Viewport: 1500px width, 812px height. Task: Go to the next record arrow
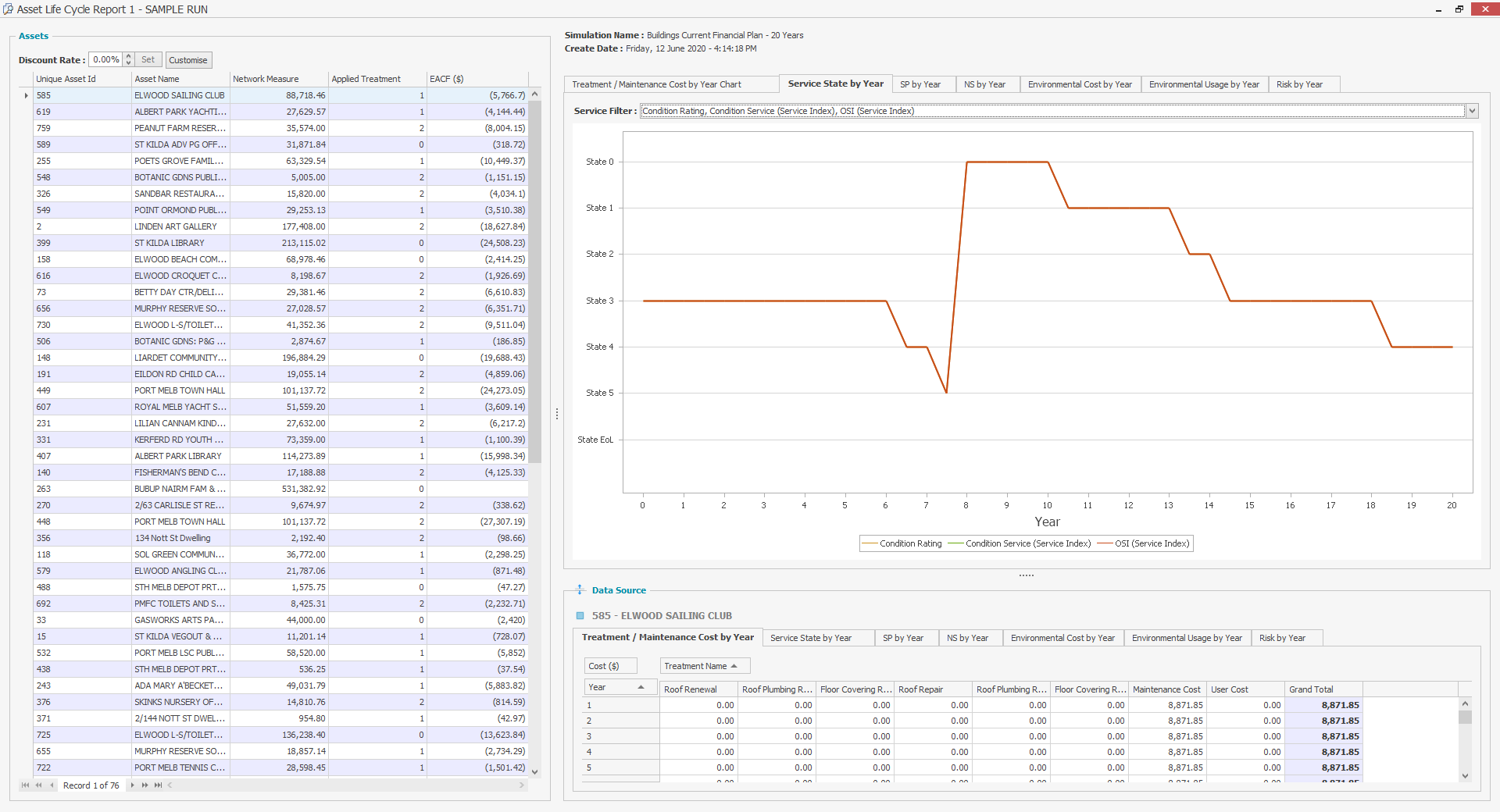[x=132, y=785]
